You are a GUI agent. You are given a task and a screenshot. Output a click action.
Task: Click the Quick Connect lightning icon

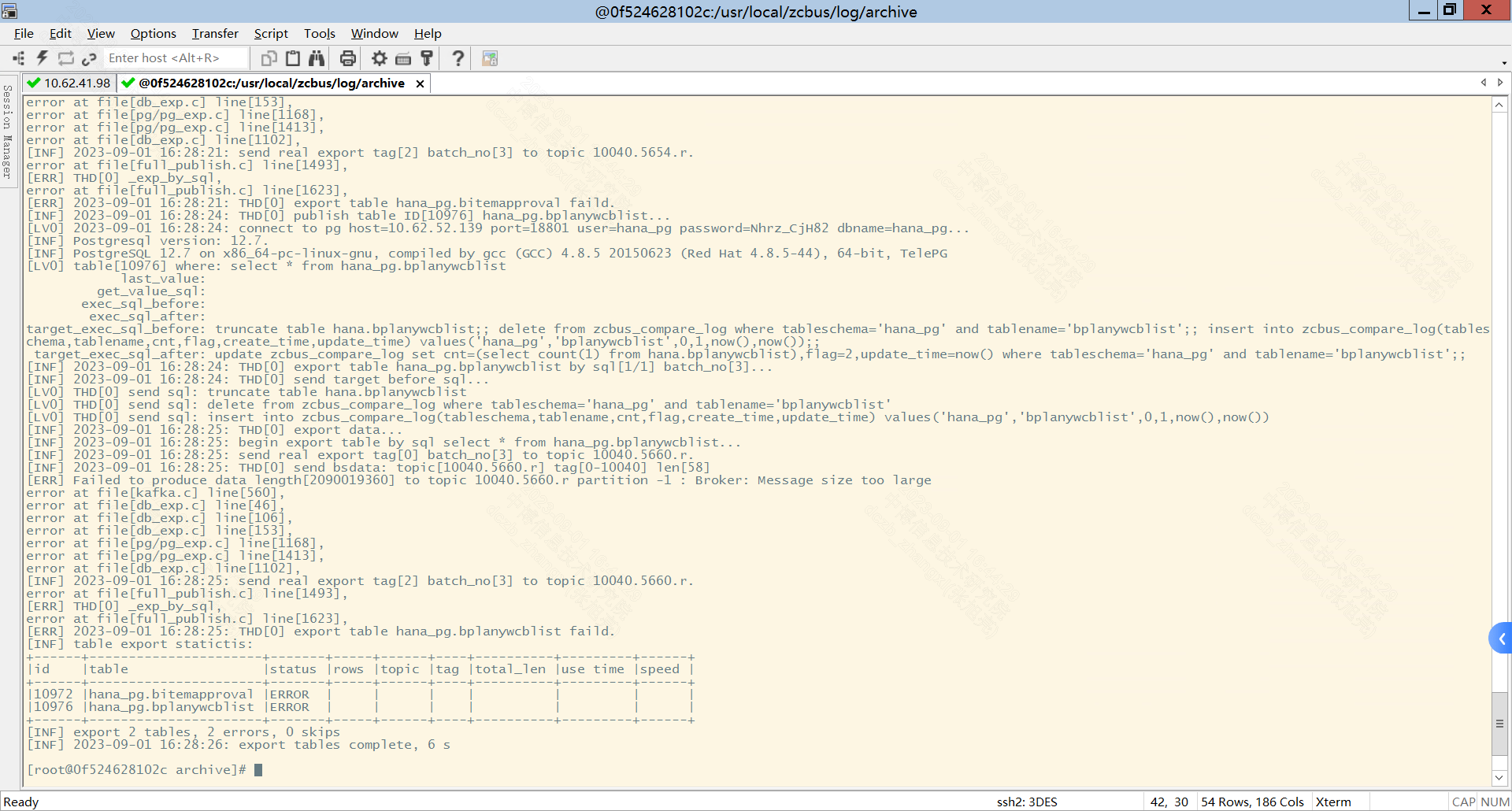point(43,58)
